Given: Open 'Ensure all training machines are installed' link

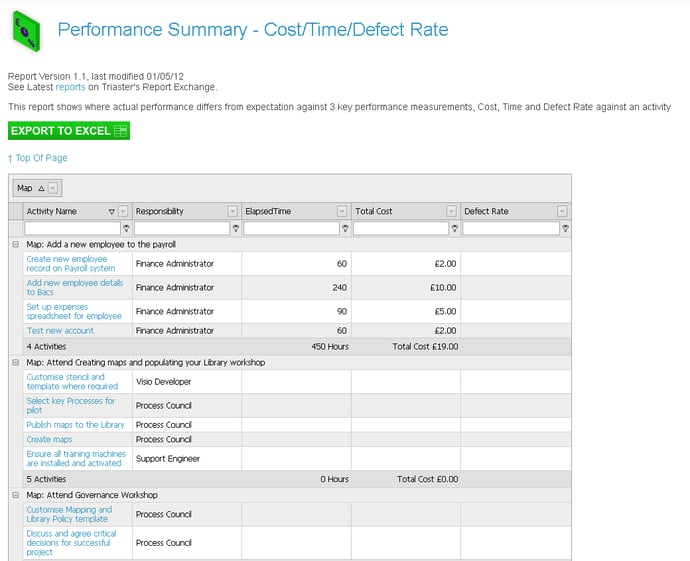Looking at the screenshot, I should pyautogui.click(x=76, y=458).
